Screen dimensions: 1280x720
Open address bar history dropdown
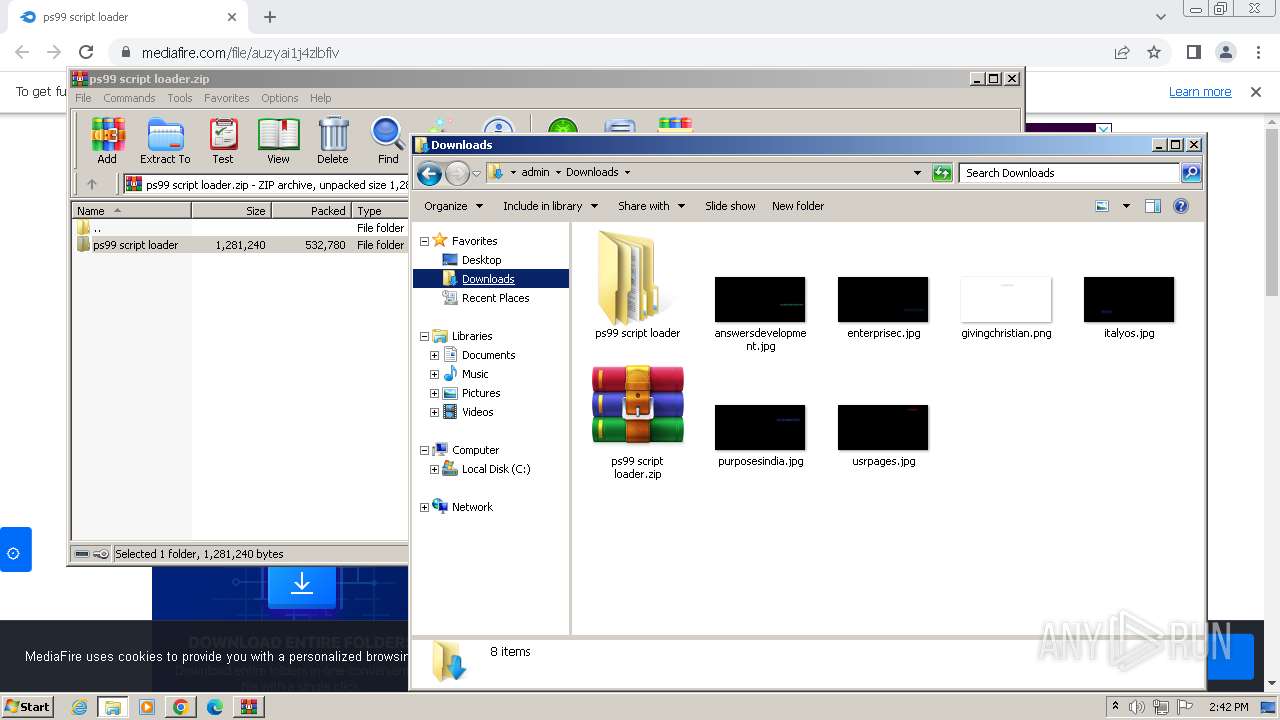point(917,173)
